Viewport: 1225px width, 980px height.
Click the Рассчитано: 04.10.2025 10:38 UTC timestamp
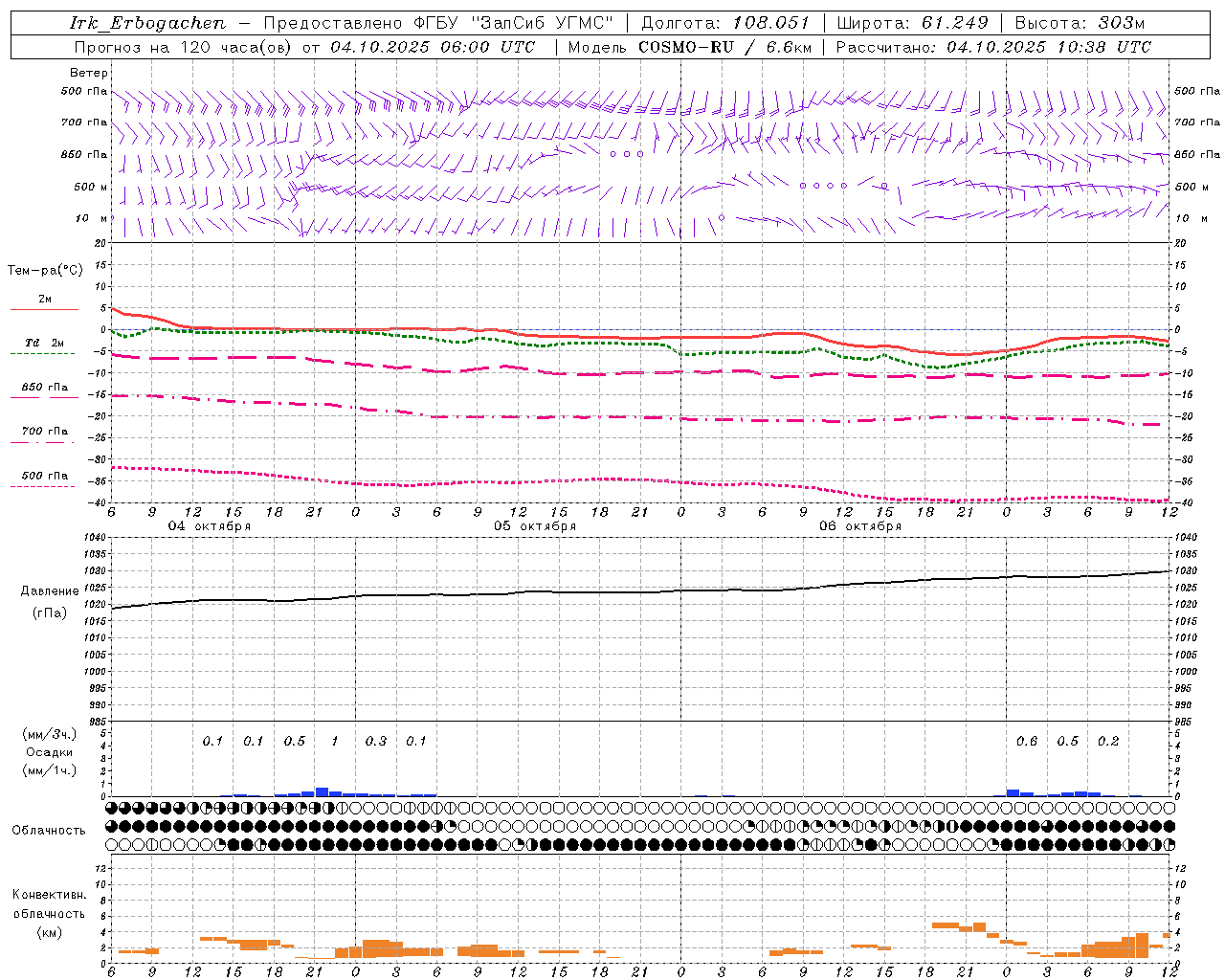pos(993,47)
